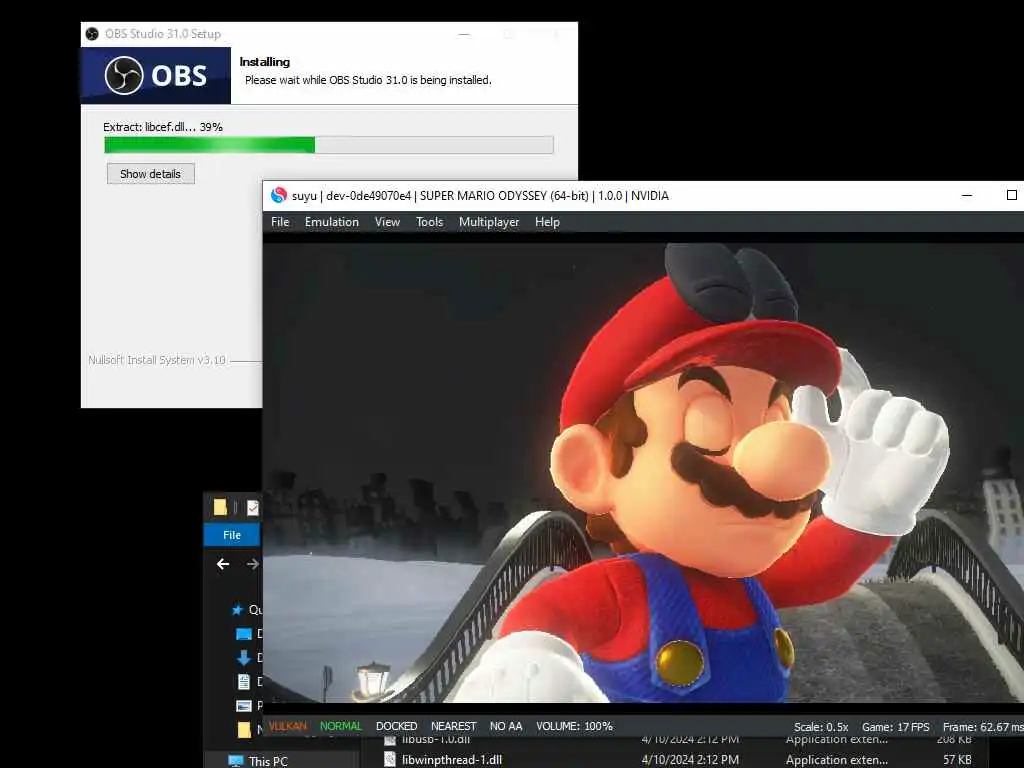Image resolution: width=1024 pixels, height=768 pixels.
Task: Open the Desktop icon in Explorer sidebar
Action: (244, 633)
